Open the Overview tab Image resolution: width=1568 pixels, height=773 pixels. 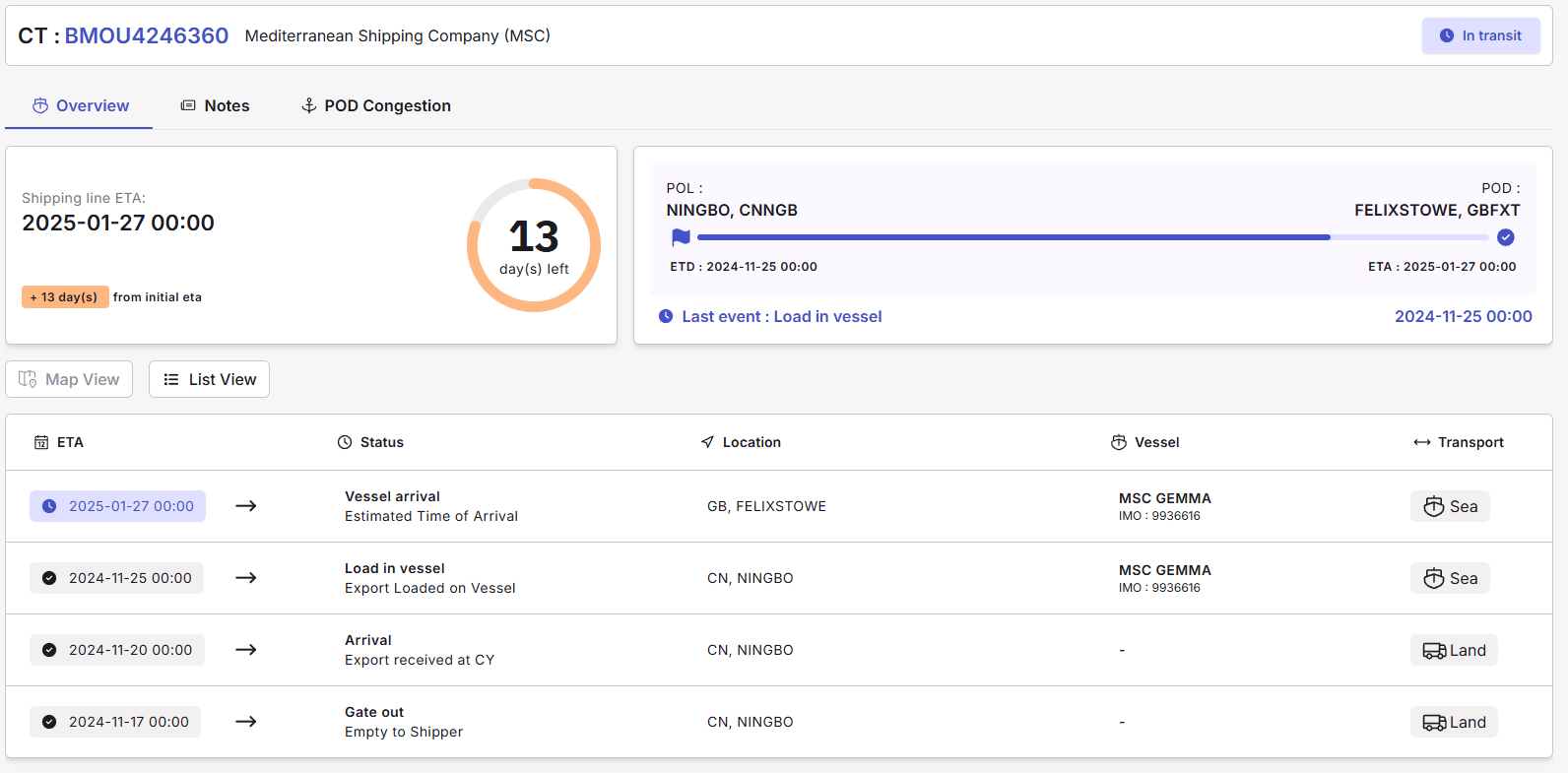(x=80, y=105)
